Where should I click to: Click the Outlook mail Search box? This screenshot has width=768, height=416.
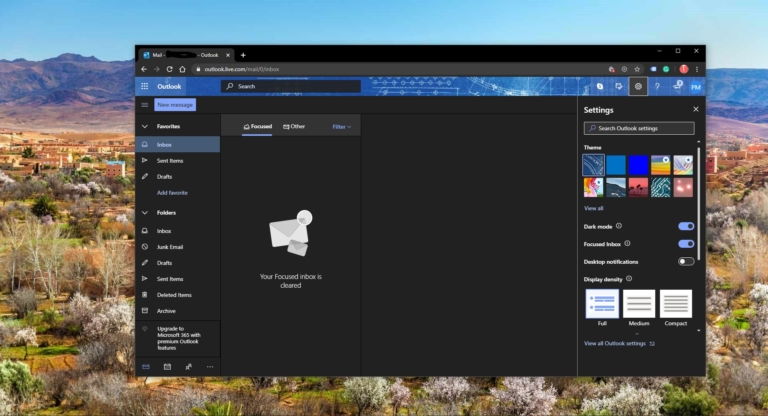291,86
